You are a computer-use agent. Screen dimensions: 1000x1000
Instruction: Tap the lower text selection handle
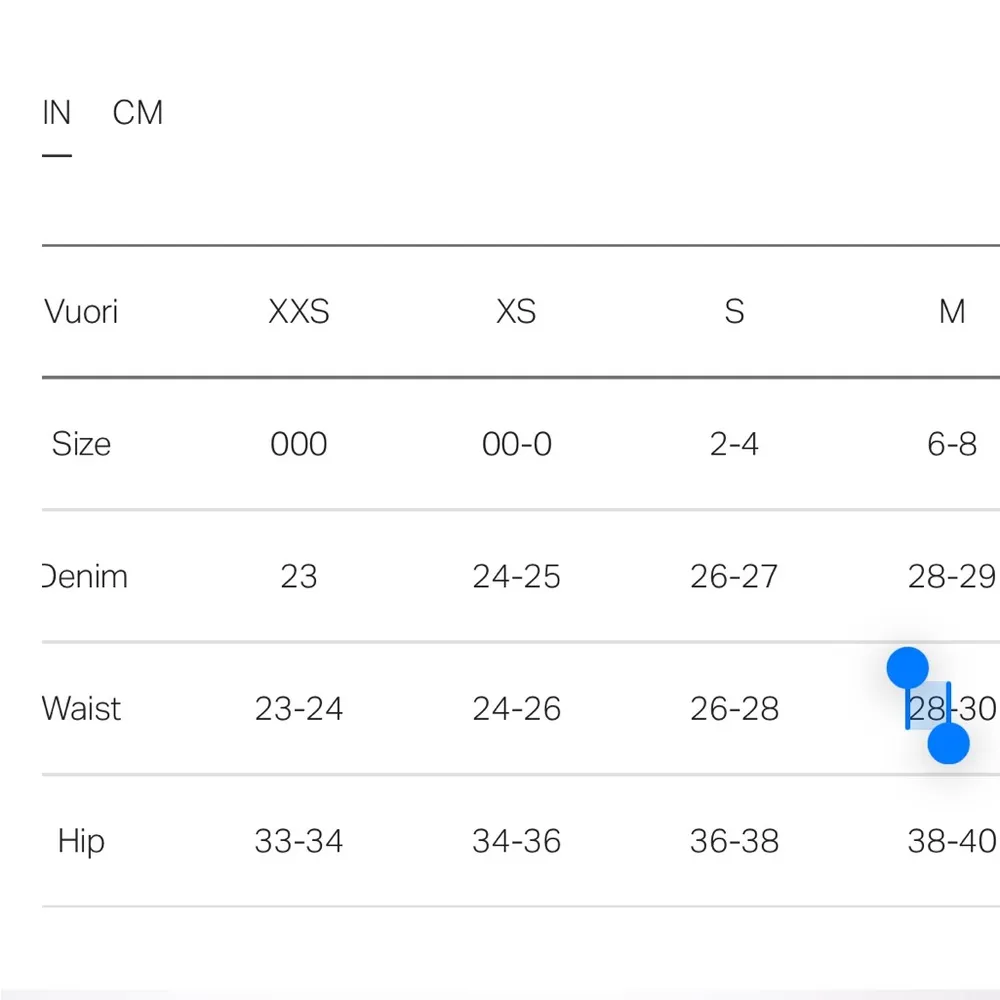(x=948, y=743)
